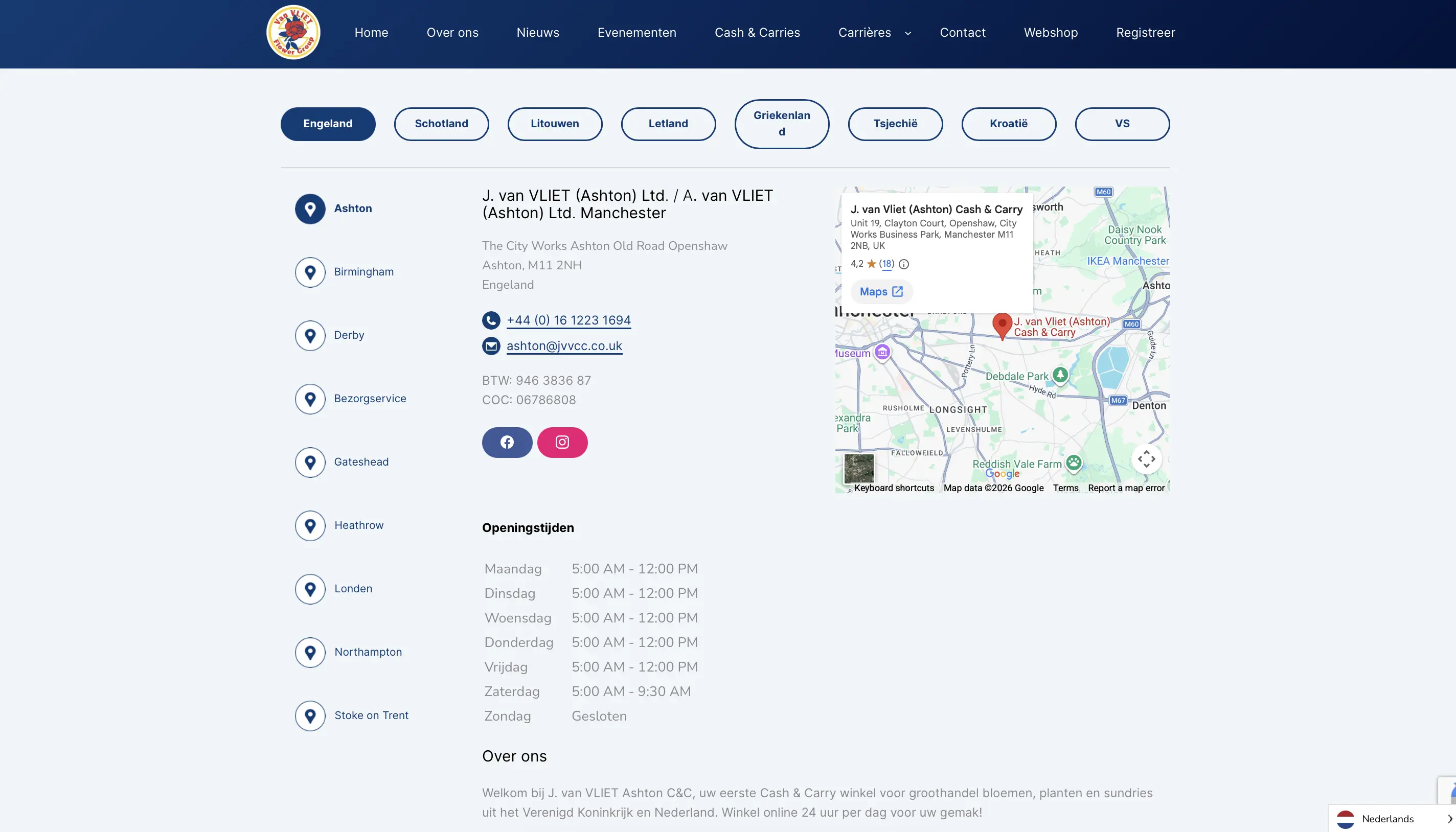Click the Birmingham location pin icon
The image size is (1456, 832).
pos(310,272)
